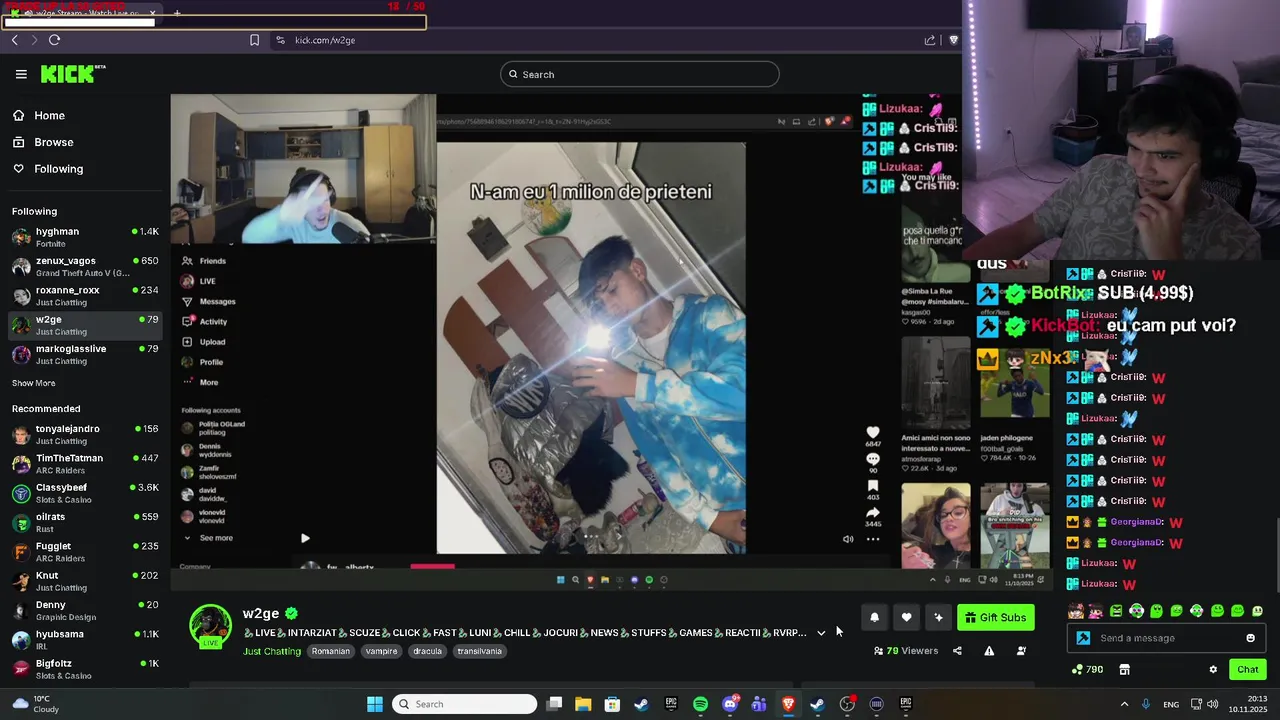Open markoglasslive followed channel

pos(85,354)
